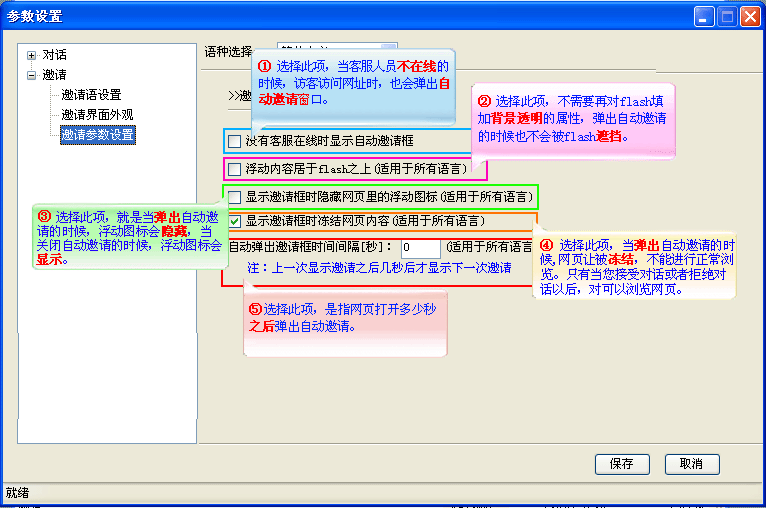
Task: Uncheck 显示邀请框时冻结网页内容 checkbox
Action: [235, 221]
